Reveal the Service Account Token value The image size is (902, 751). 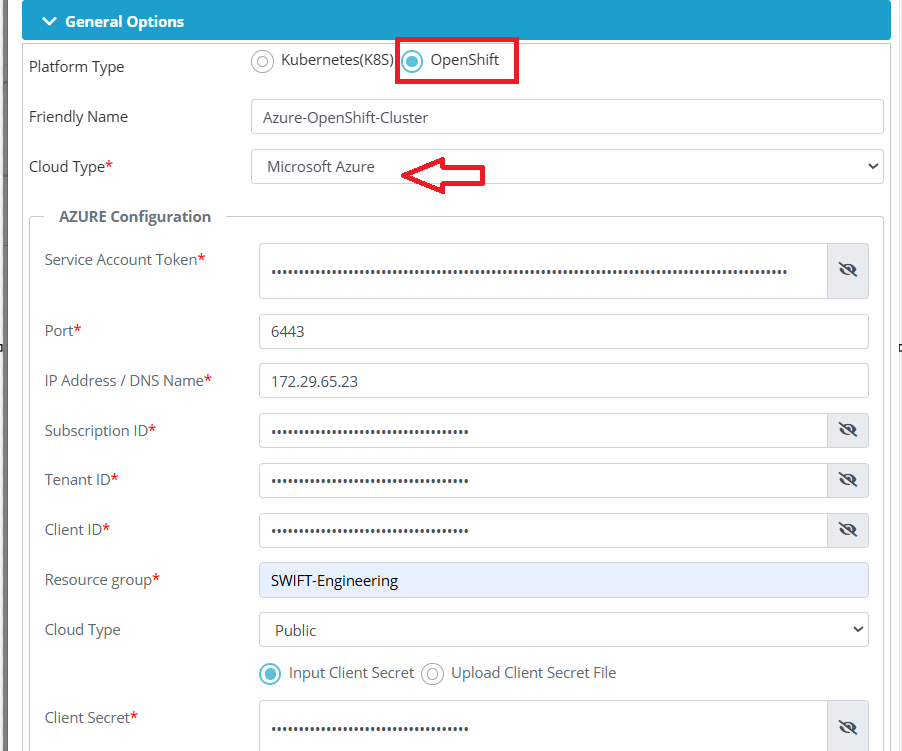[847, 271]
